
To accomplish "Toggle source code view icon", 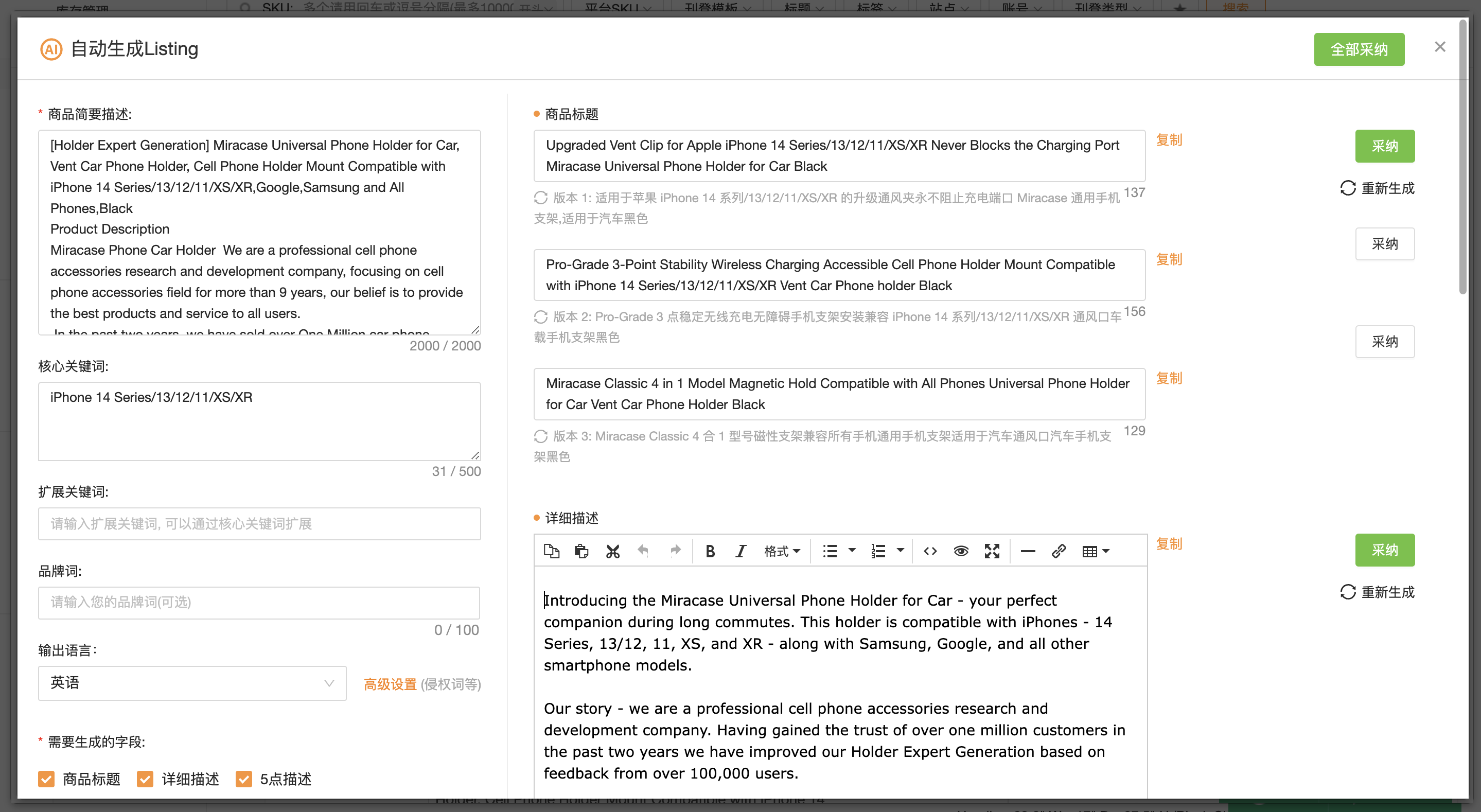I will [x=930, y=551].
